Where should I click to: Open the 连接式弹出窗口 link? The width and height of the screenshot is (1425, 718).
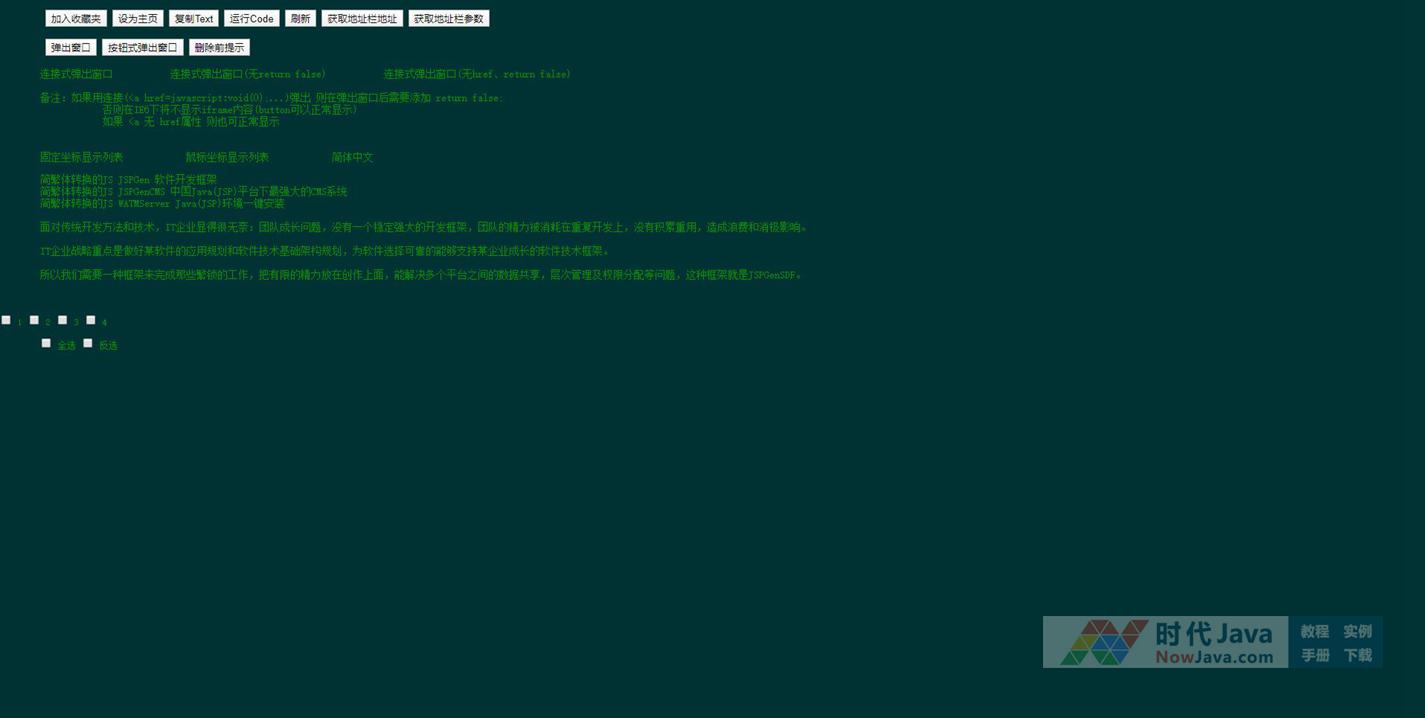tap(76, 74)
